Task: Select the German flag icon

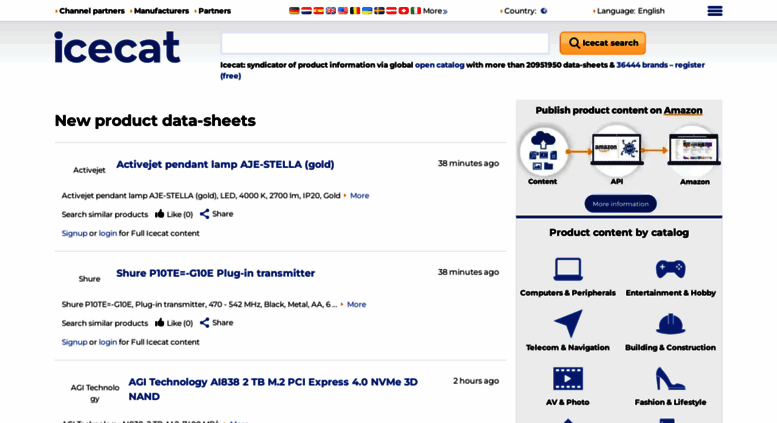Action: (294, 10)
